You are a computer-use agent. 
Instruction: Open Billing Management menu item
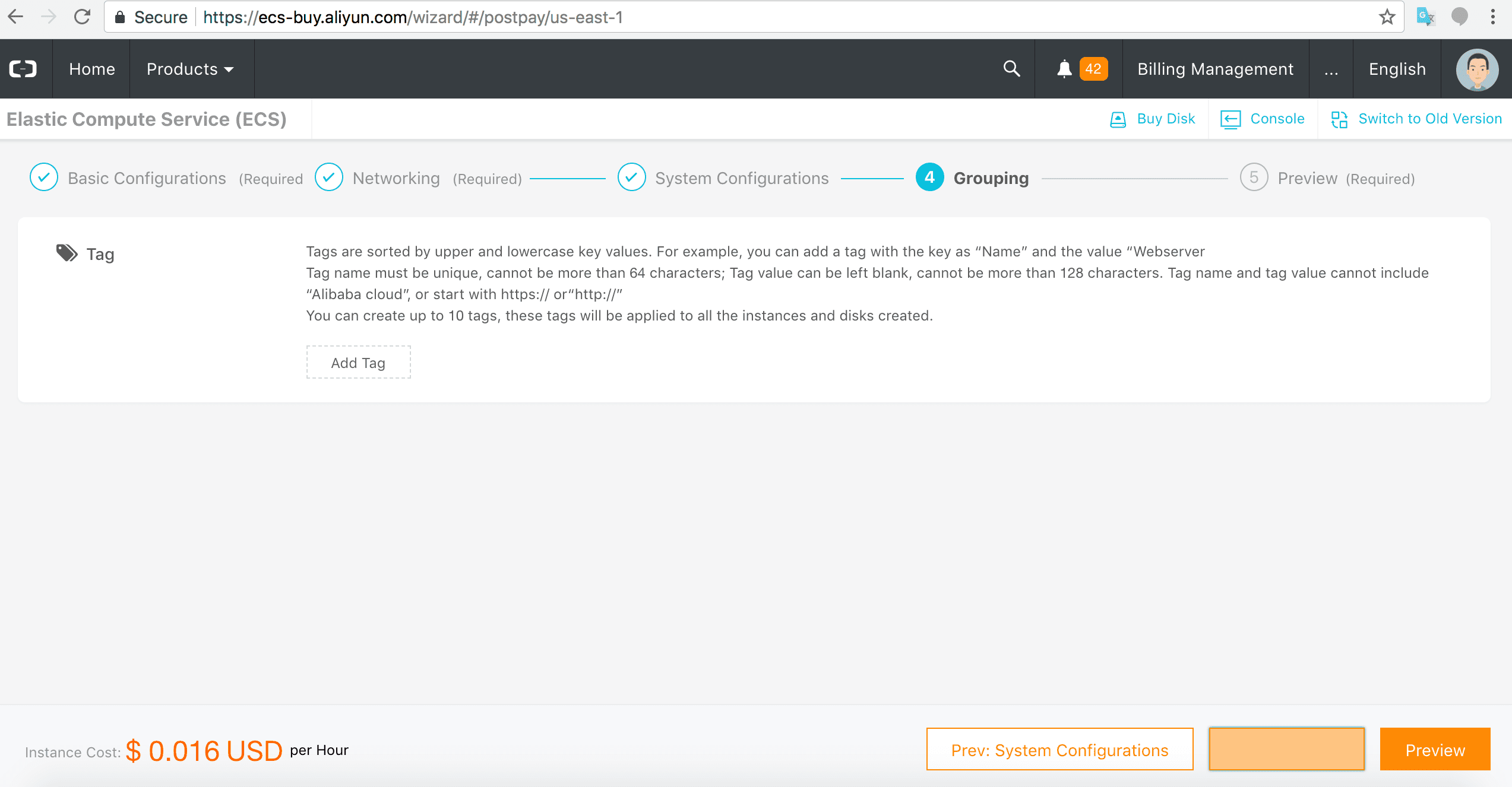click(1215, 69)
